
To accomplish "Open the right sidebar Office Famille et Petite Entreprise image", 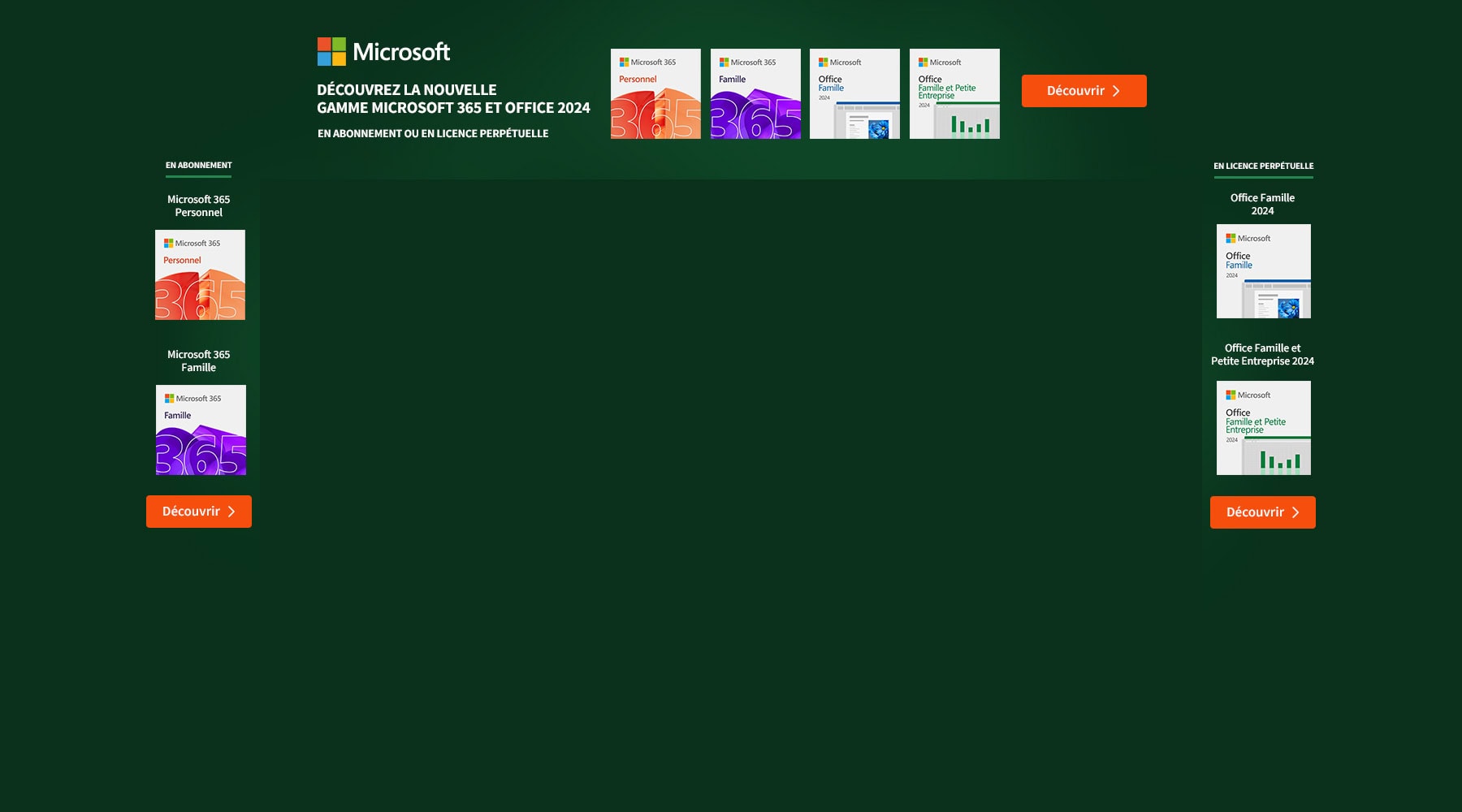I will tap(1263, 428).
